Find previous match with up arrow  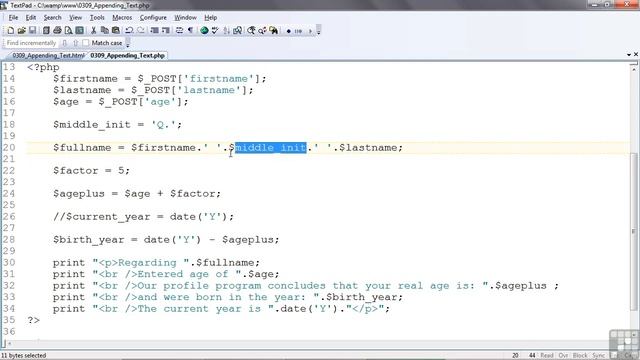(76, 43)
